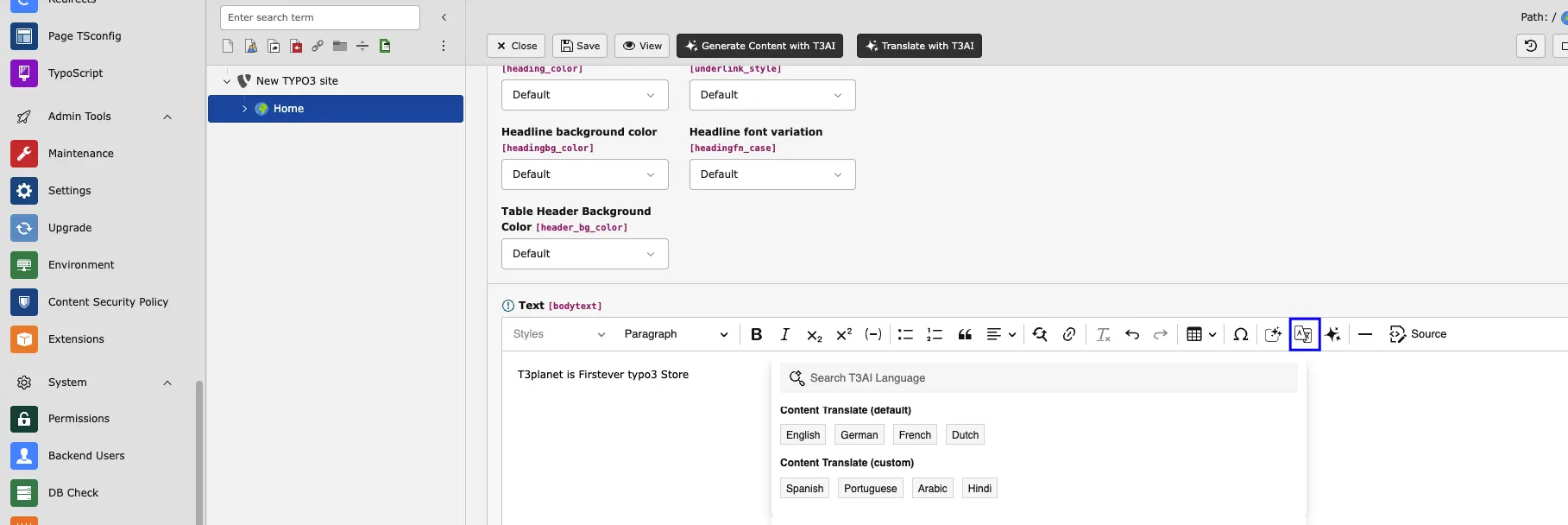The image size is (1568, 525).
Task: Collapse the System section
Action: 167,383
